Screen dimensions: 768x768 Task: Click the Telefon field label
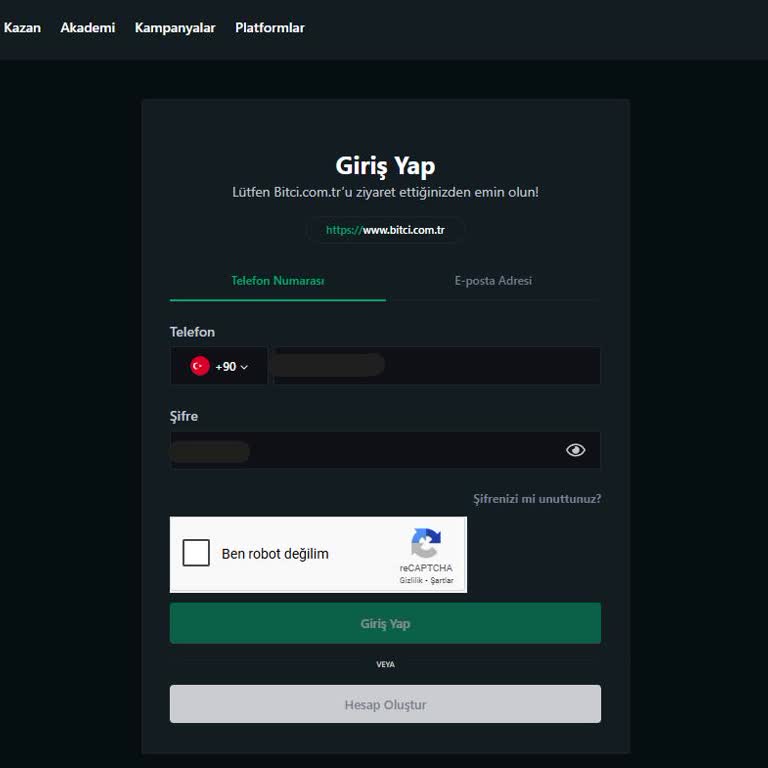(x=192, y=332)
